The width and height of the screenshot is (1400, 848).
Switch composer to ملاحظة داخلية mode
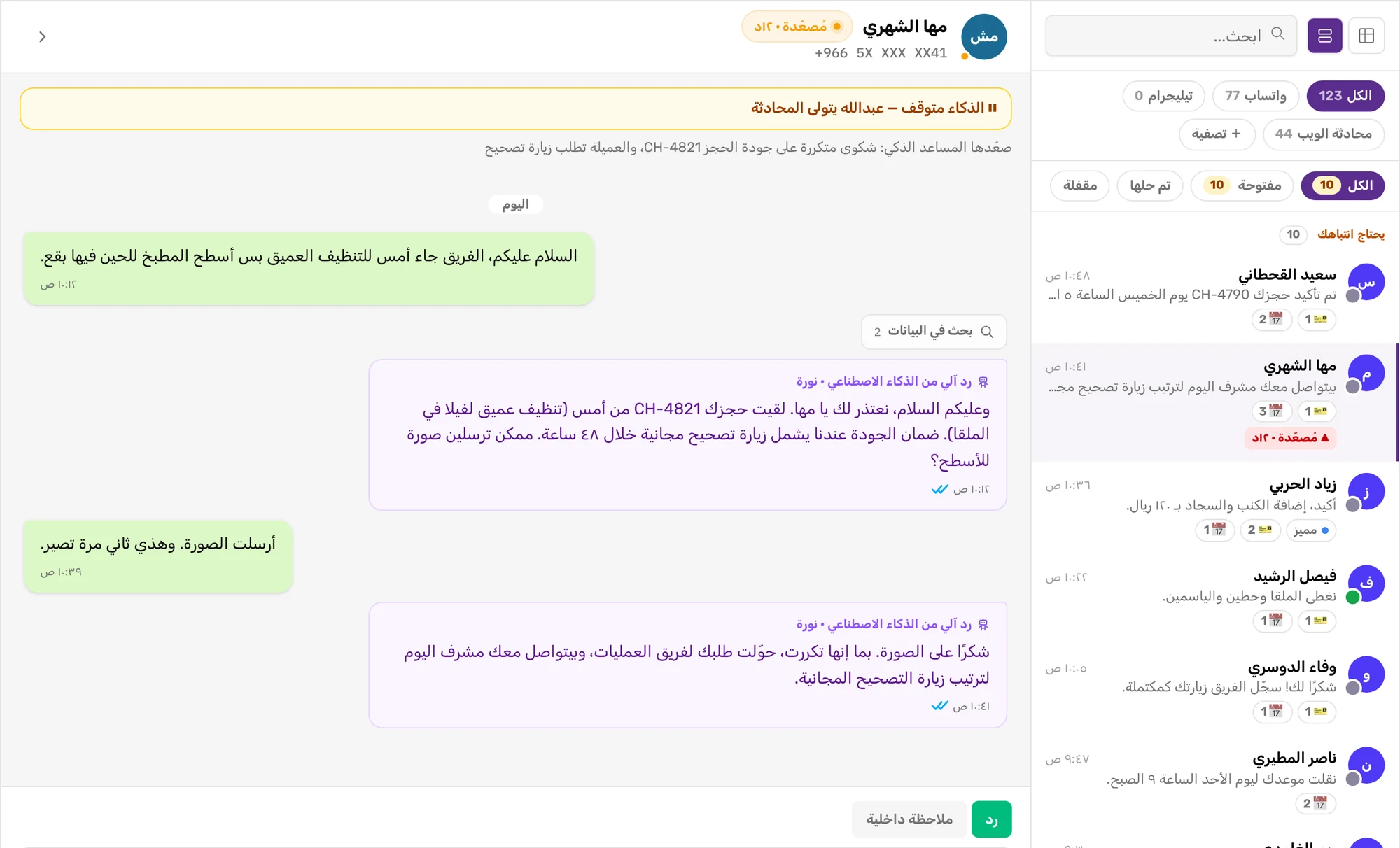909,819
